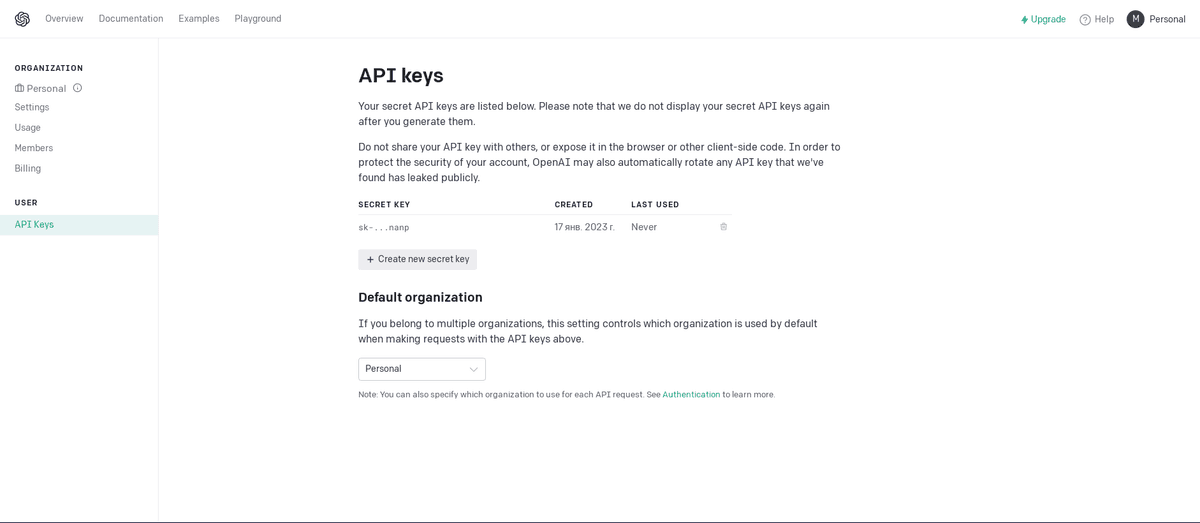Open the Billing section
This screenshot has width=1200, height=523.
[28, 169]
